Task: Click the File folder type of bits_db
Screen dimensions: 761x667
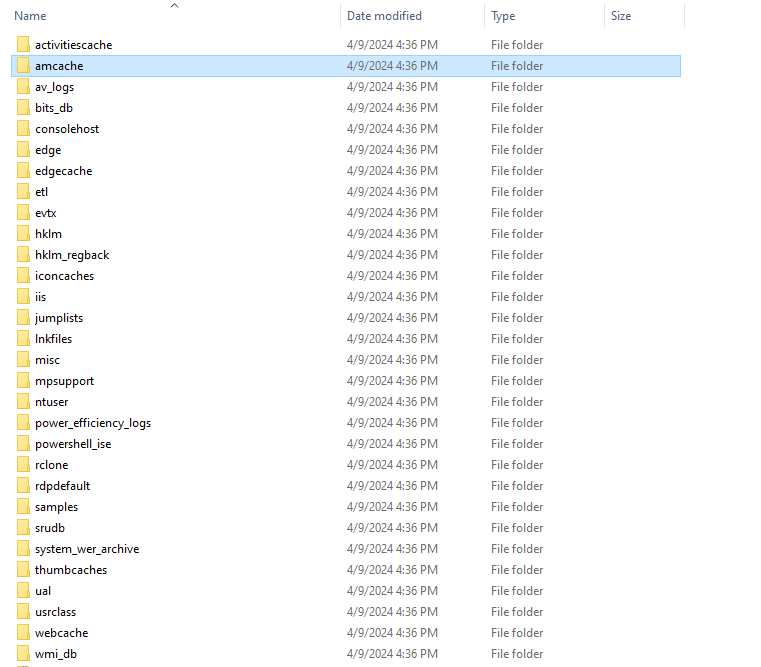Action: [517, 108]
